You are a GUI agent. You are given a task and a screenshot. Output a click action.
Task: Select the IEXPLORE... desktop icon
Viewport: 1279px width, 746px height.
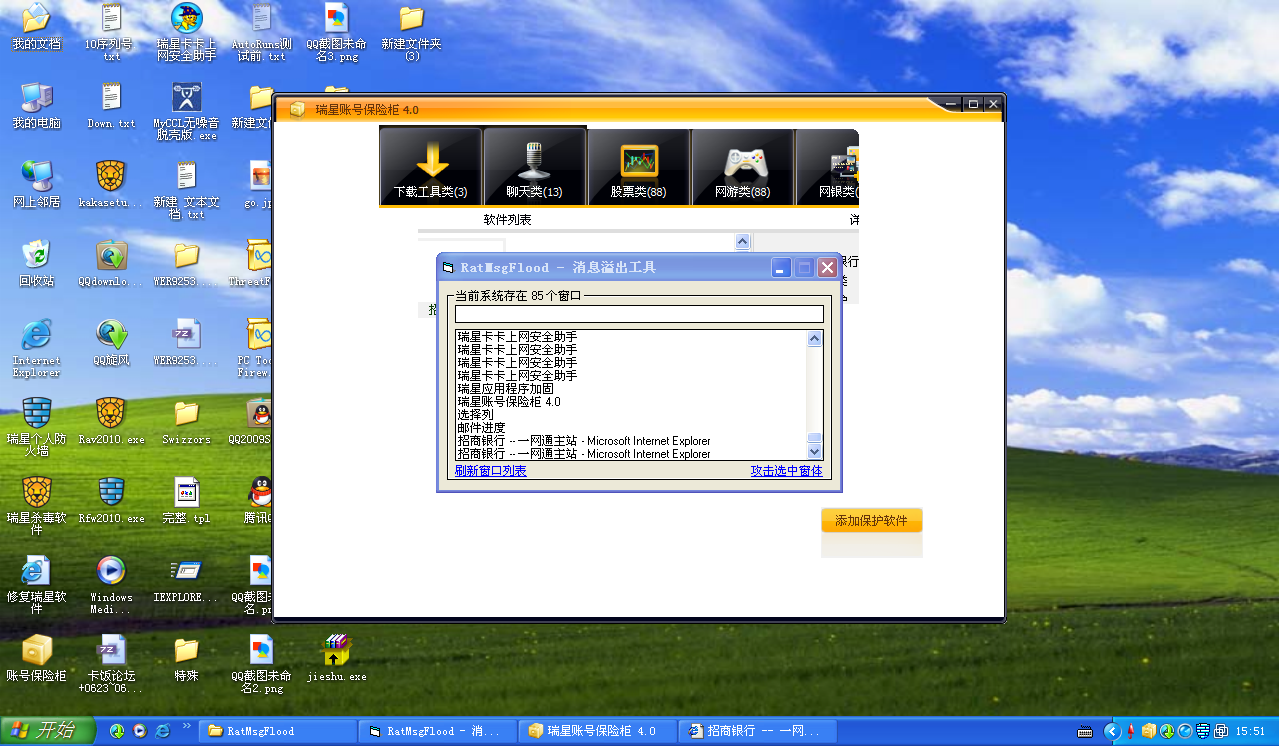pos(186,578)
